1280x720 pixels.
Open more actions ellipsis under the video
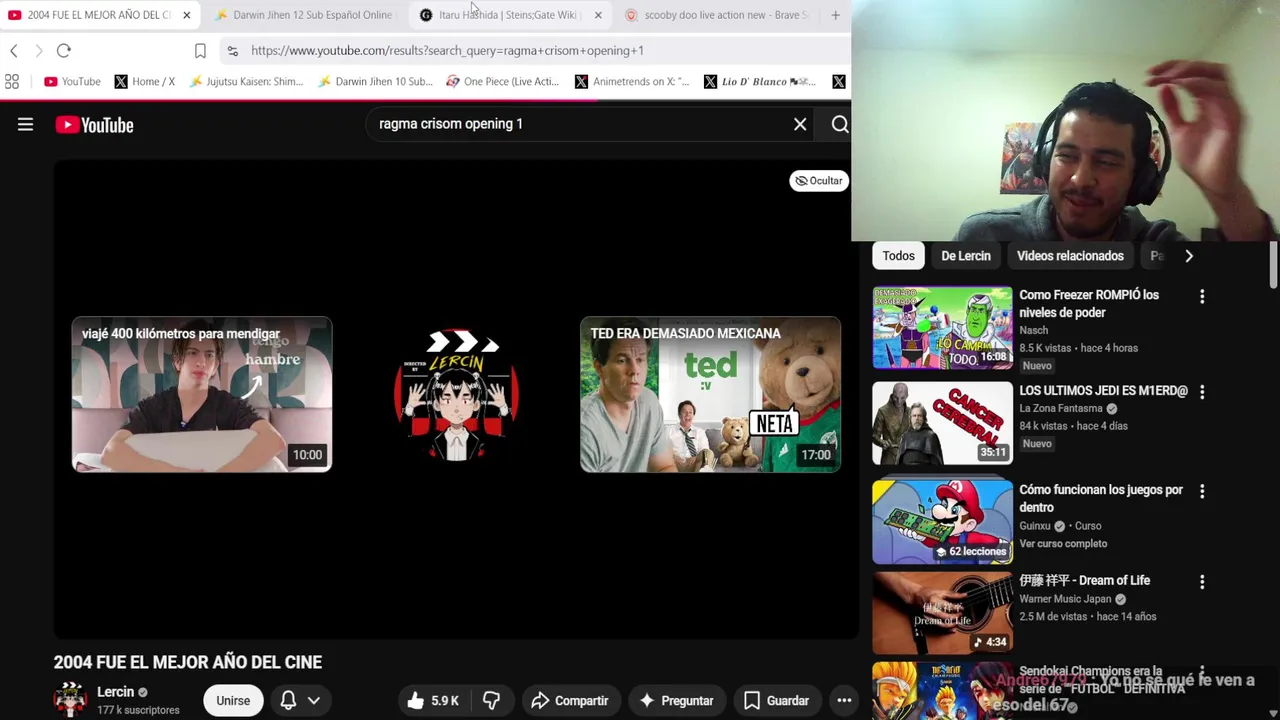click(x=844, y=701)
